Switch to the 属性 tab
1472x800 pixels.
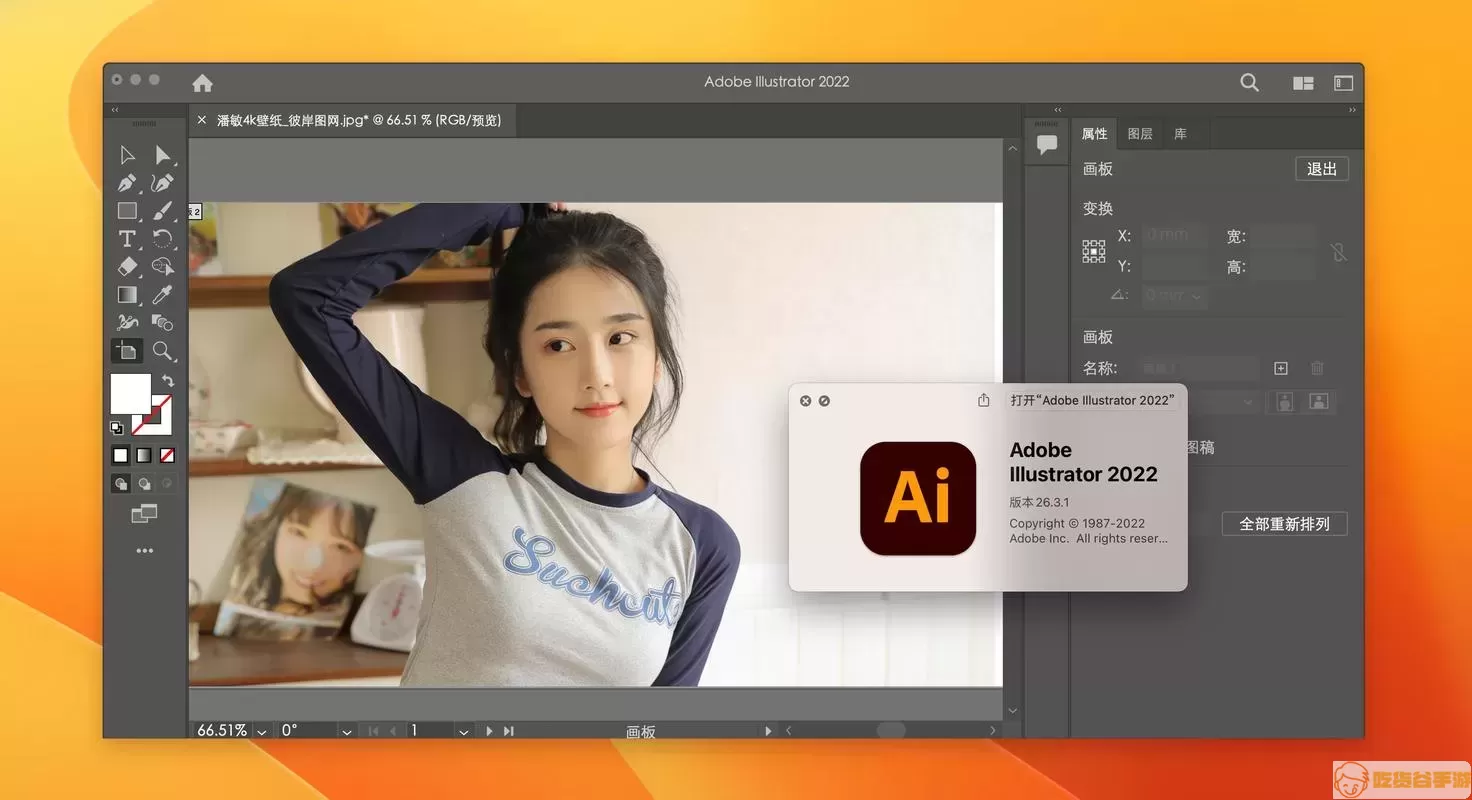point(1095,133)
